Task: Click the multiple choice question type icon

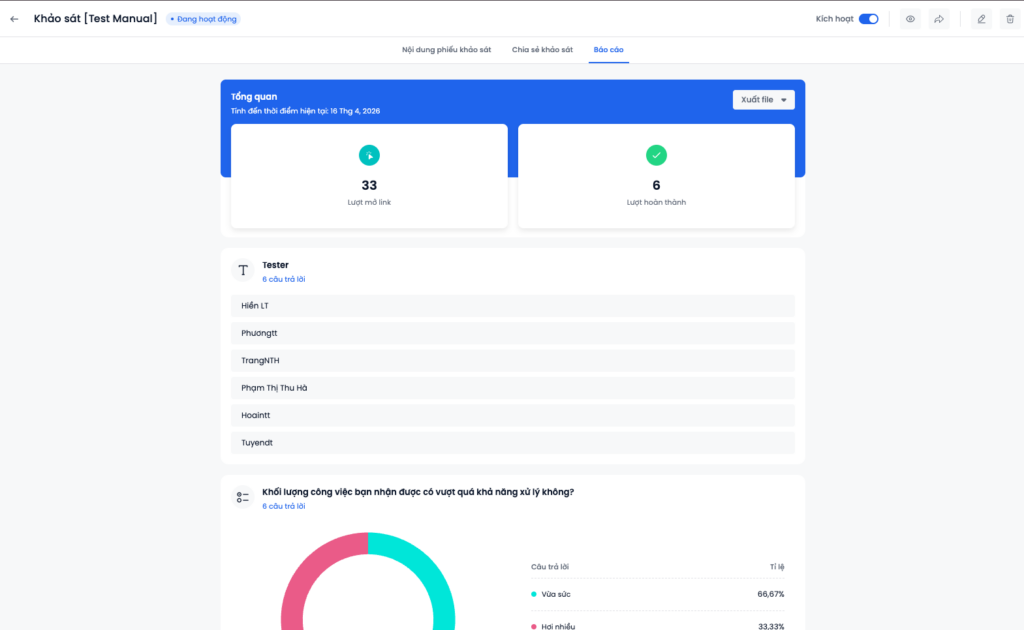Action: click(x=243, y=497)
